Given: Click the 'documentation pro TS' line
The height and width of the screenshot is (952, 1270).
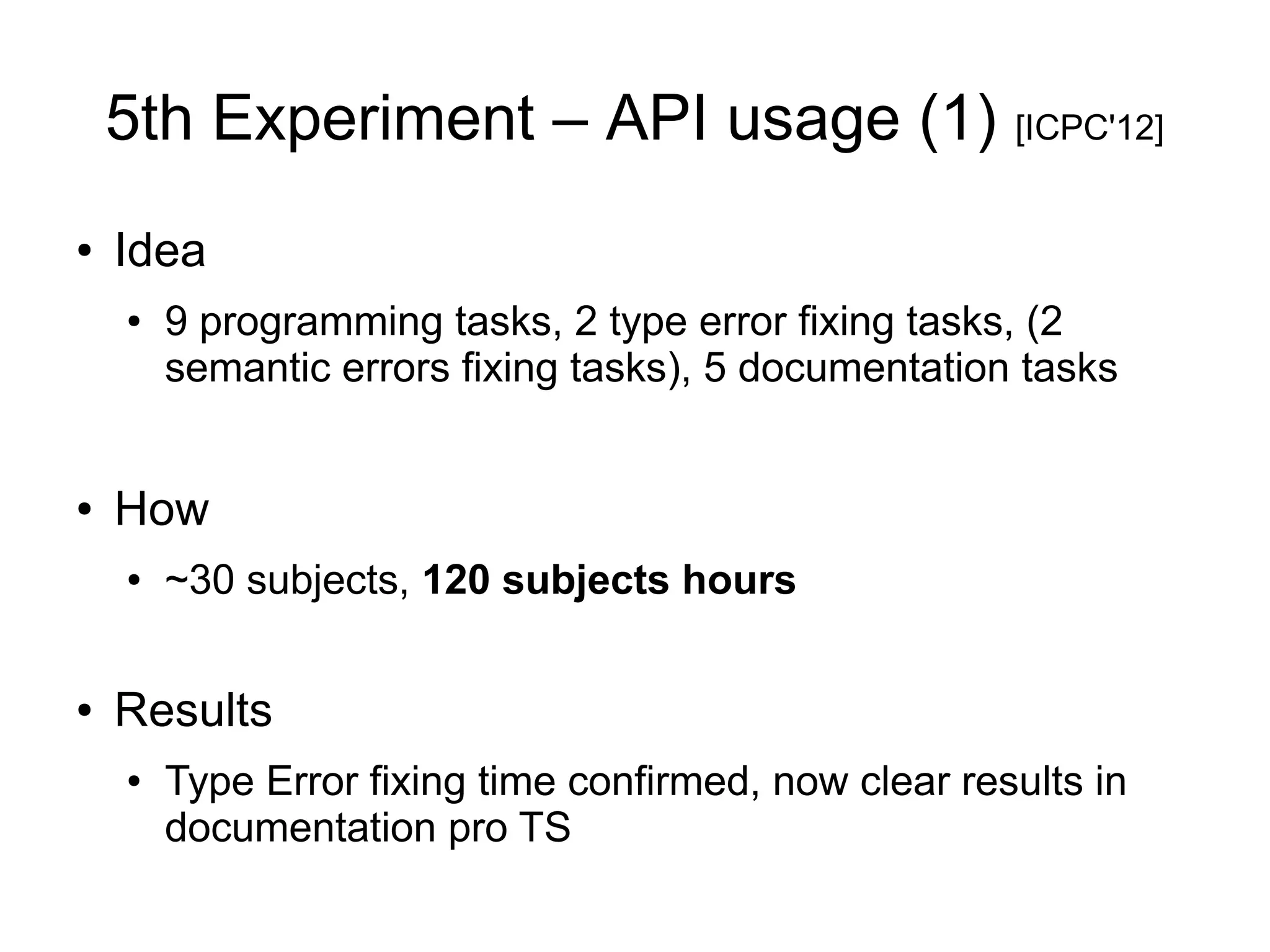Looking at the screenshot, I should [x=367, y=827].
